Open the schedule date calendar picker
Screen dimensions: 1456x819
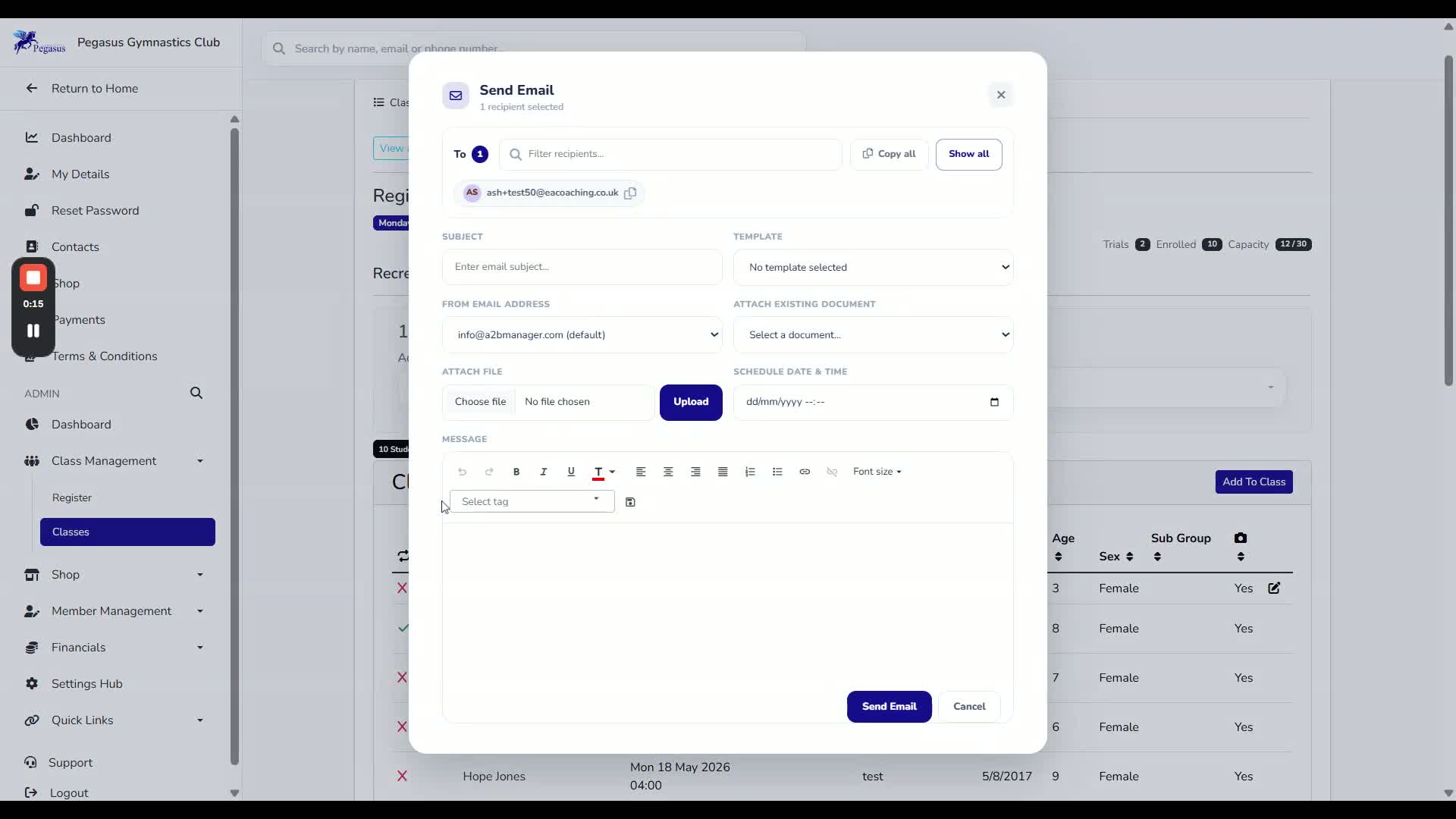(x=994, y=402)
